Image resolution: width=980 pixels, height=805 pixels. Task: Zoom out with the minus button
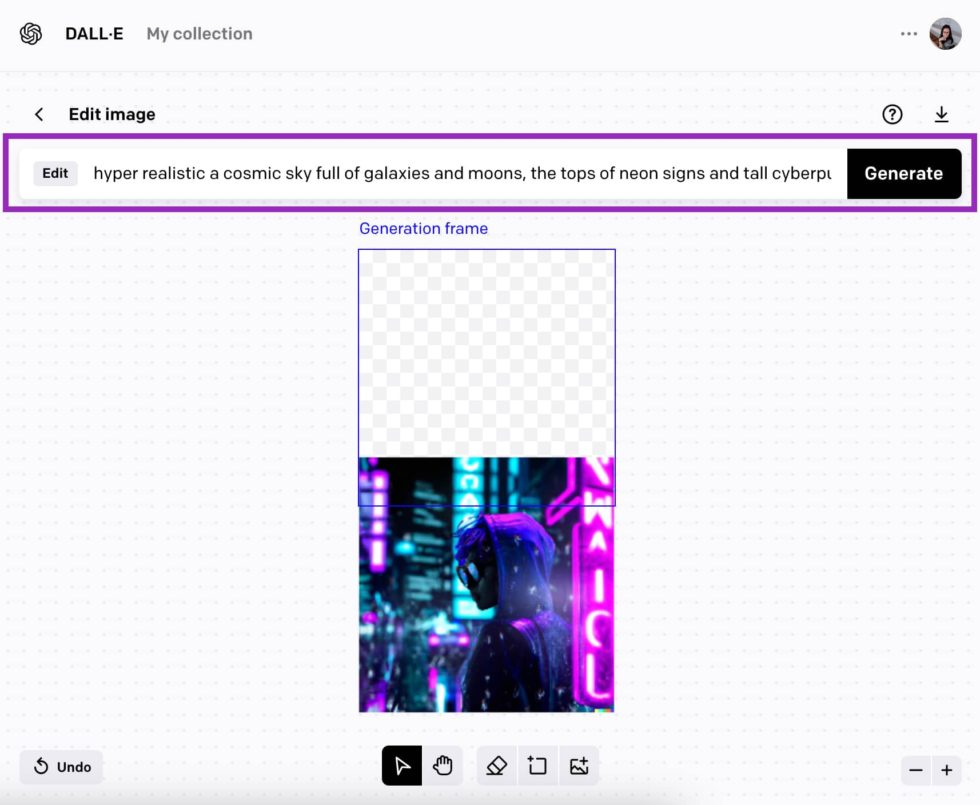coord(916,770)
